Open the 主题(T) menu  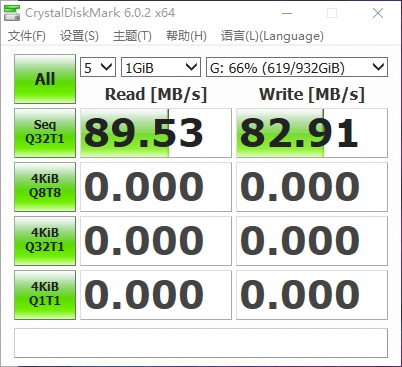click(132, 36)
